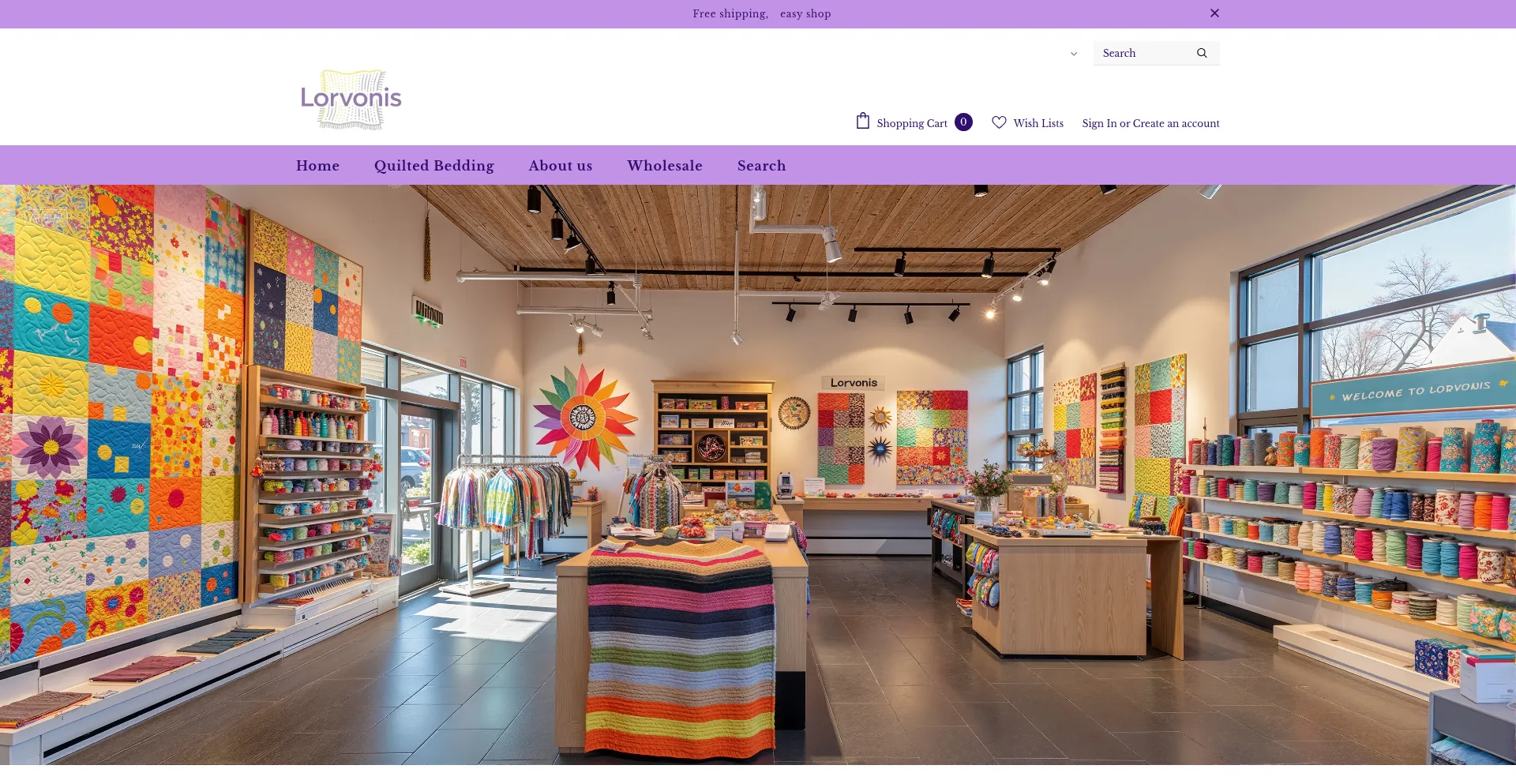This screenshot has height=784, width=1516.
Task: Open the Wish Lists link
Action: 1038,123
